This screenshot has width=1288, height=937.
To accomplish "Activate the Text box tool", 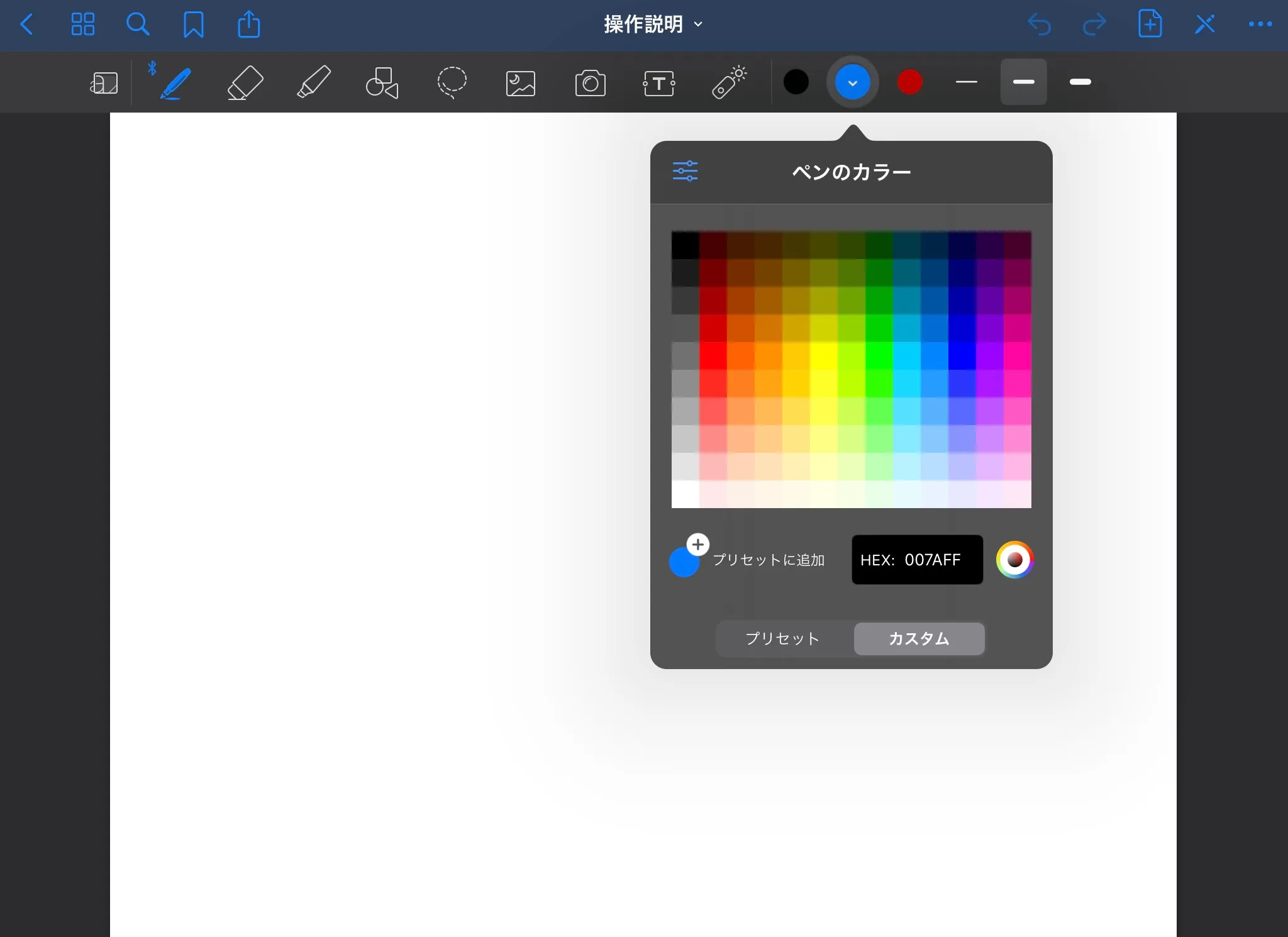I will 659,82.
